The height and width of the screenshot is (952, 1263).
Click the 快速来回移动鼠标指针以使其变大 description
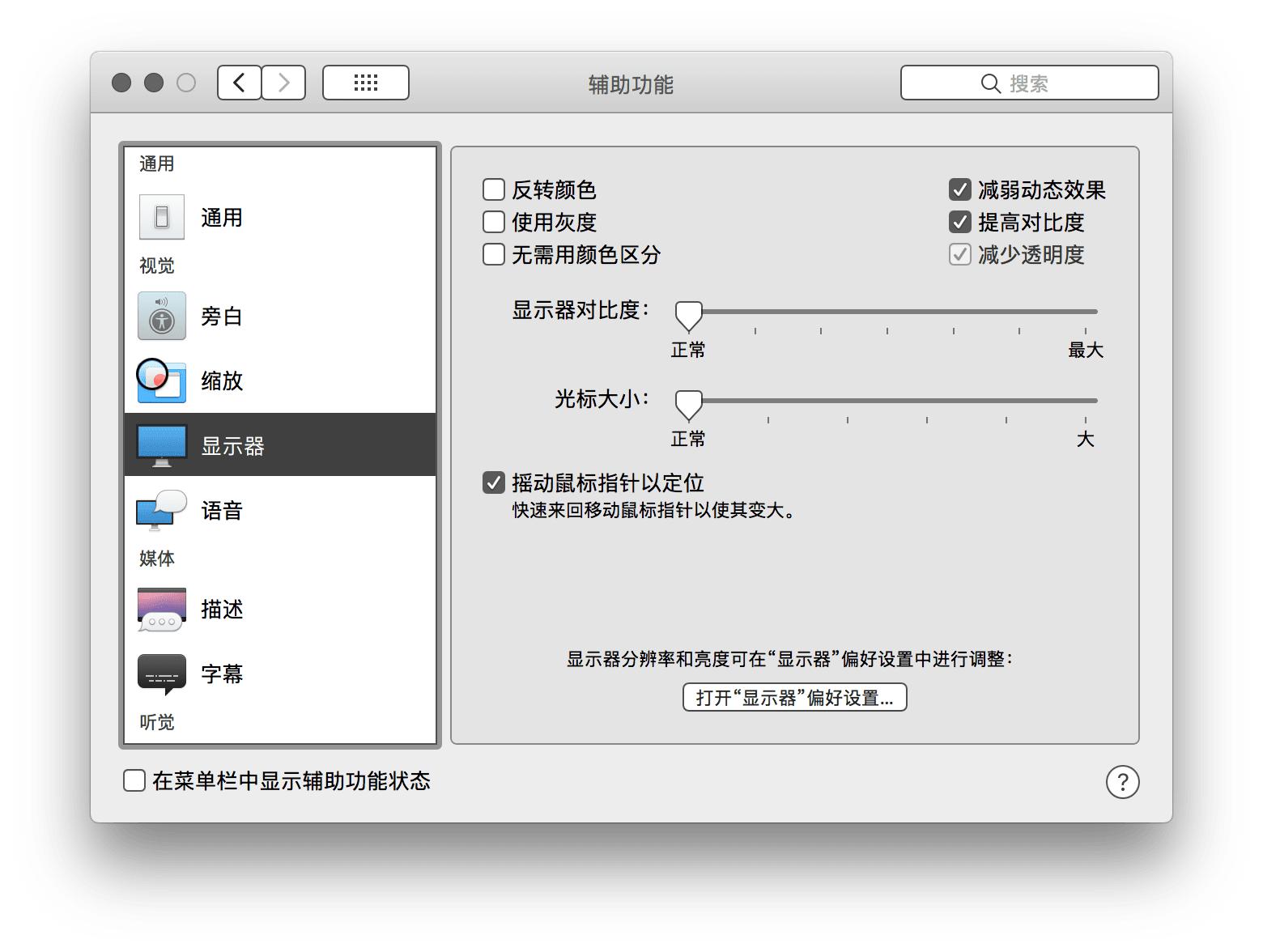pyautogui.click(x=653, y=511)
